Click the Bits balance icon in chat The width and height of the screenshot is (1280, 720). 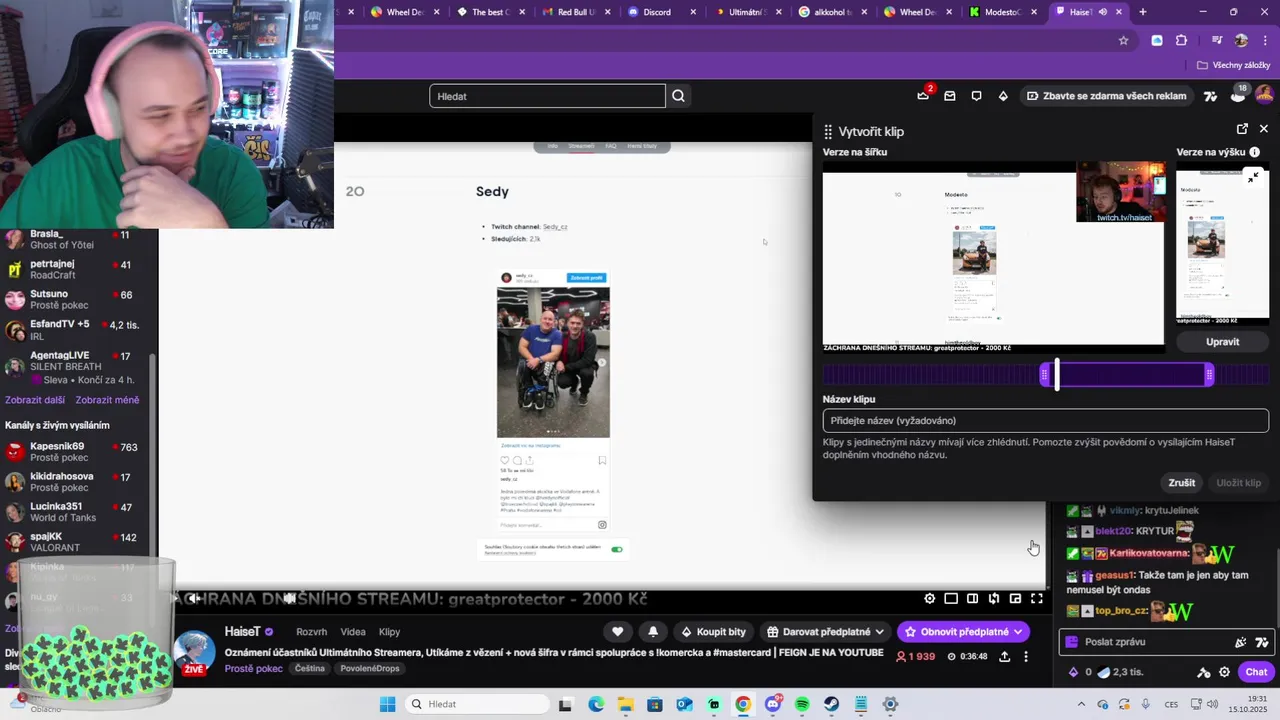(1074, 673)
